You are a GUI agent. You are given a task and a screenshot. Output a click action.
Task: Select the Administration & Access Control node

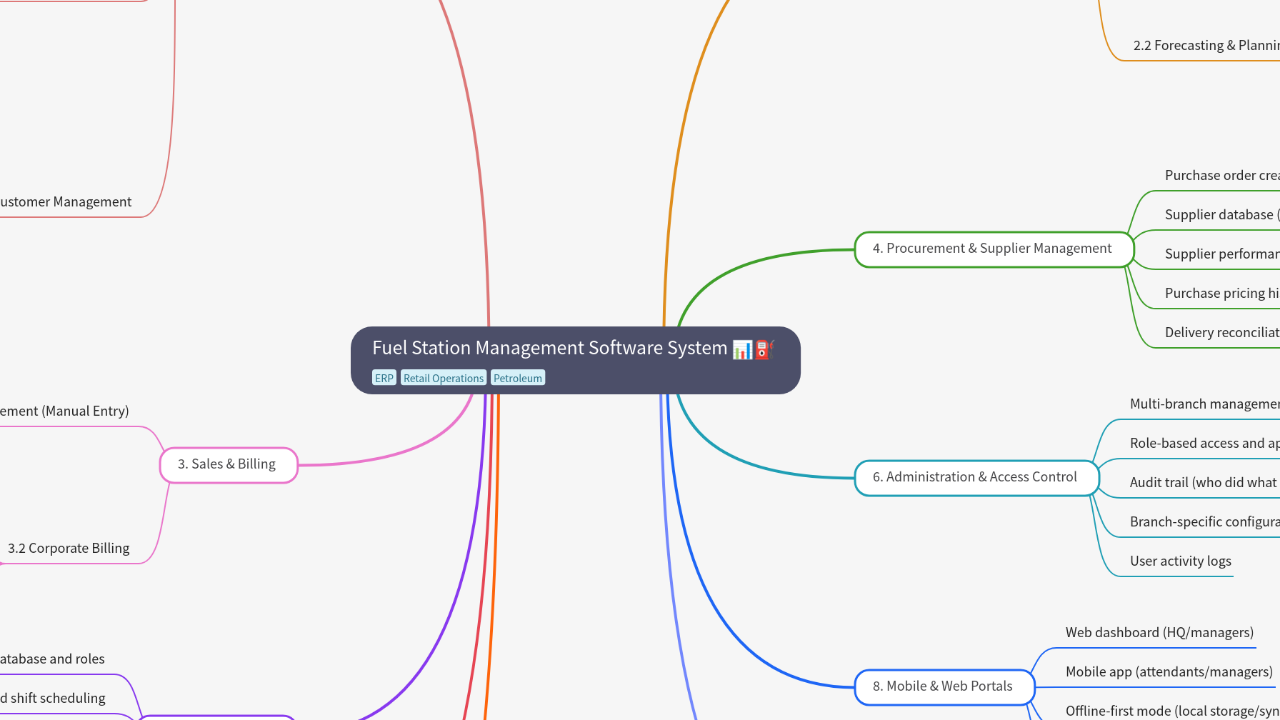[975, 477]
